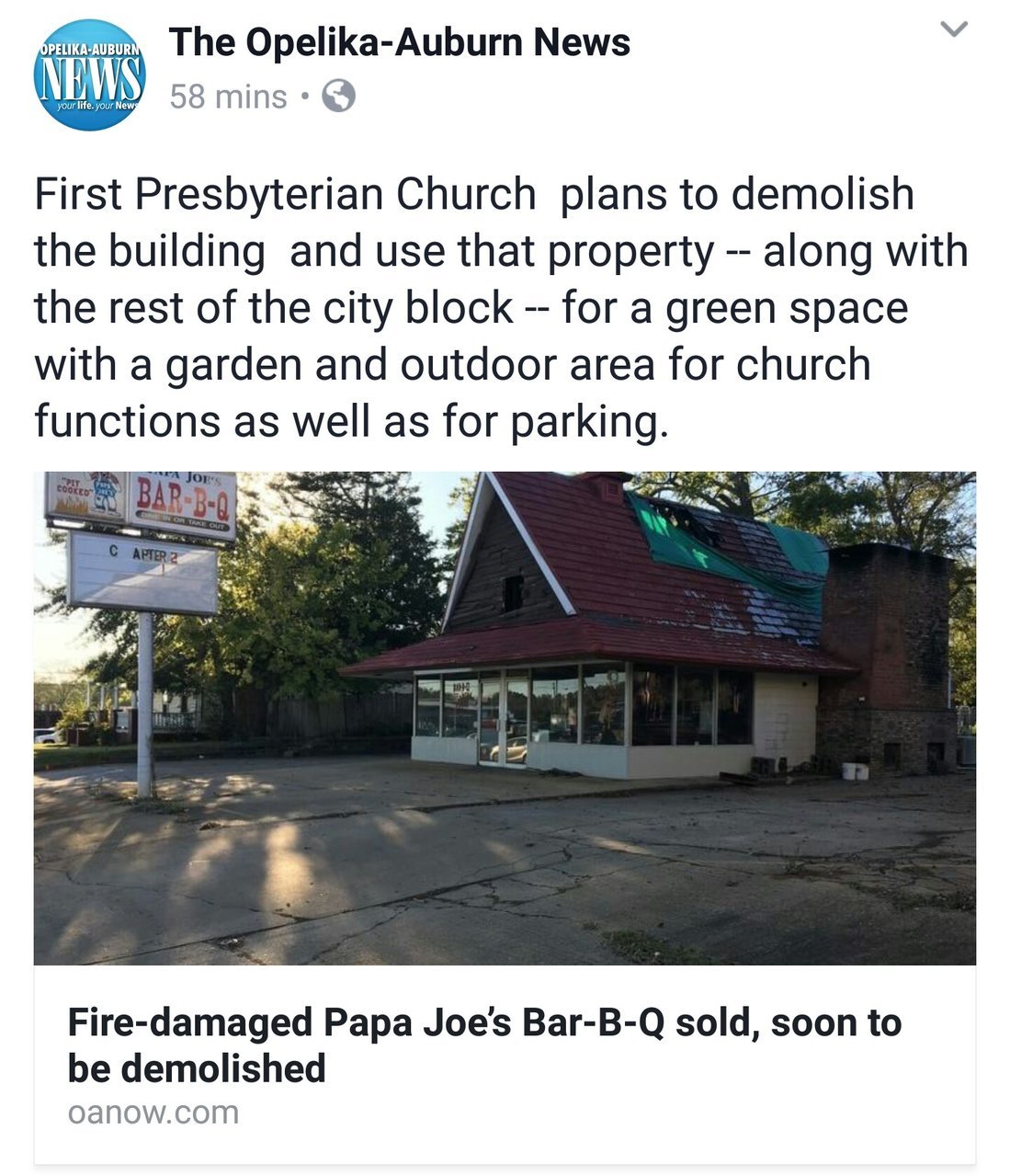Open The Opelika-Auburn News profile logo
Screen dimensions: 1010x1176
89,74
